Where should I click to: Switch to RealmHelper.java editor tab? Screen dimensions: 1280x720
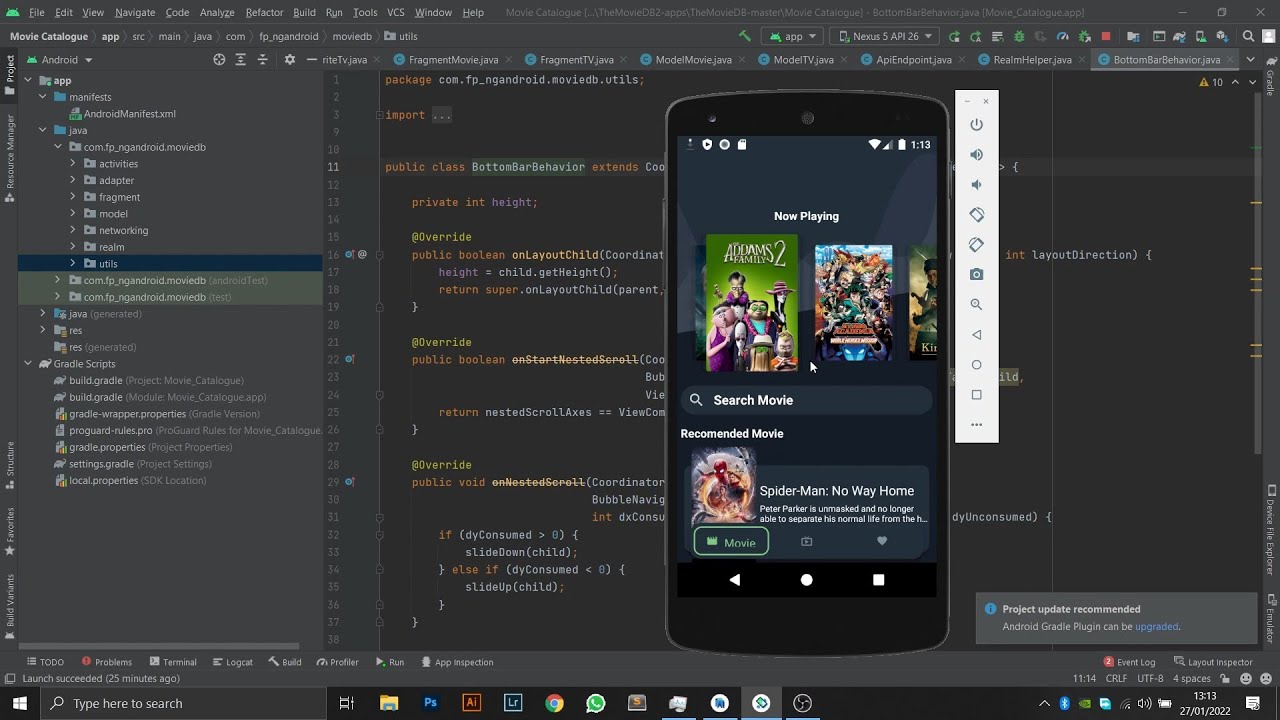coord(1031,59)
